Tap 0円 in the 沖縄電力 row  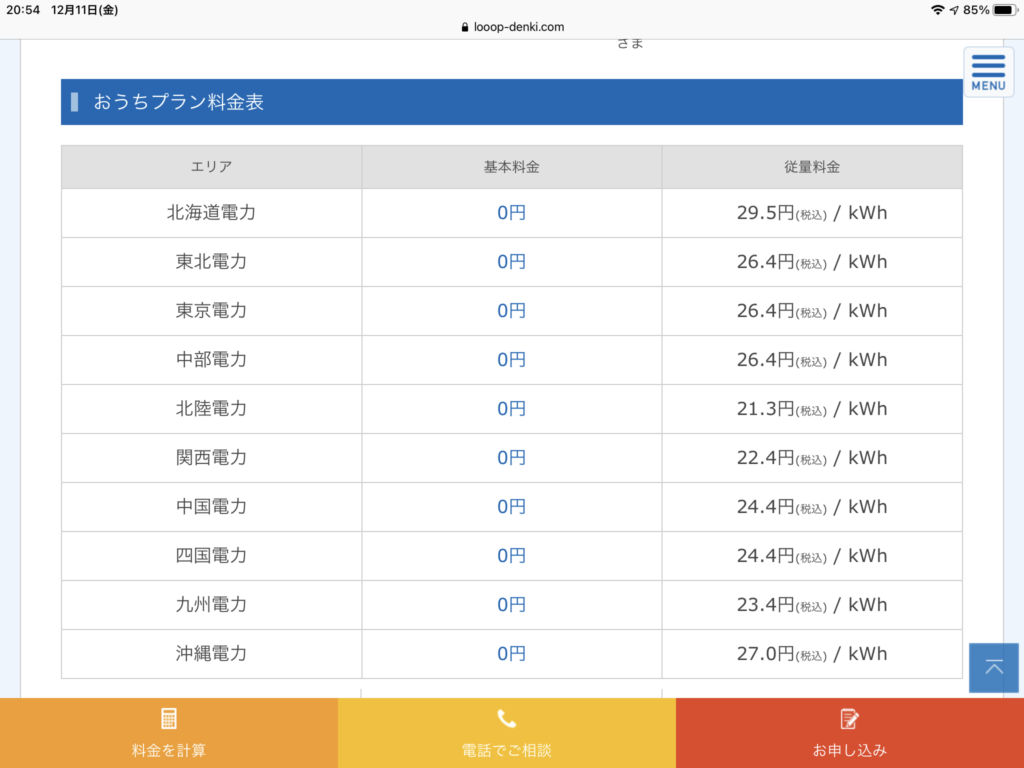click(x=511, y=654)
